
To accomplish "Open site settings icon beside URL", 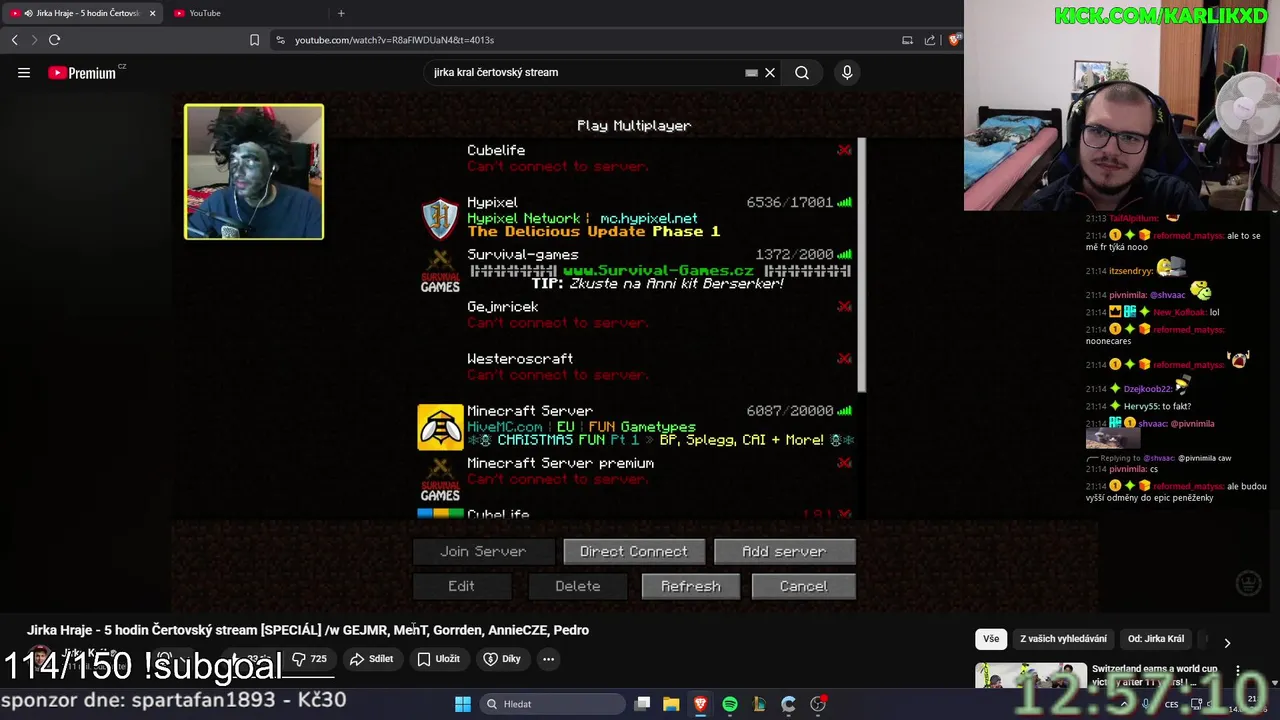I will (280, 40).
